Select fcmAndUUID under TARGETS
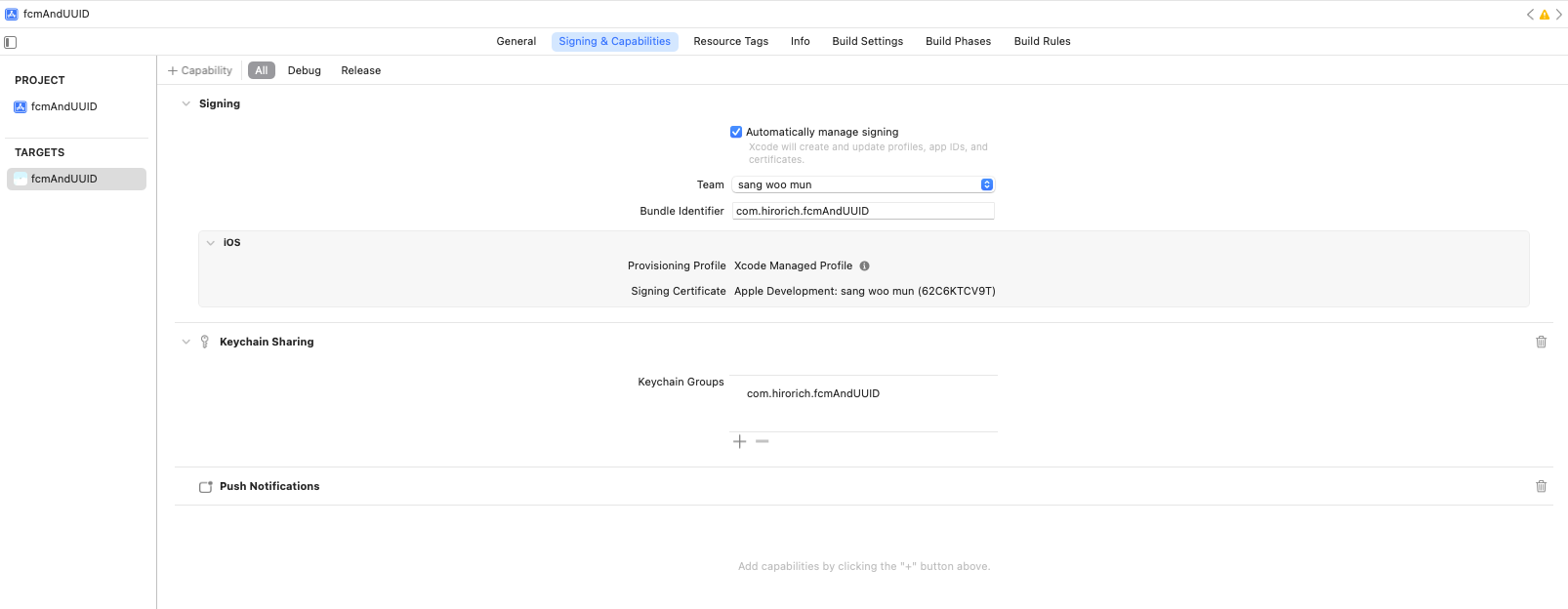This screenshot has height=609, width=1568. (x=76, y=179)
